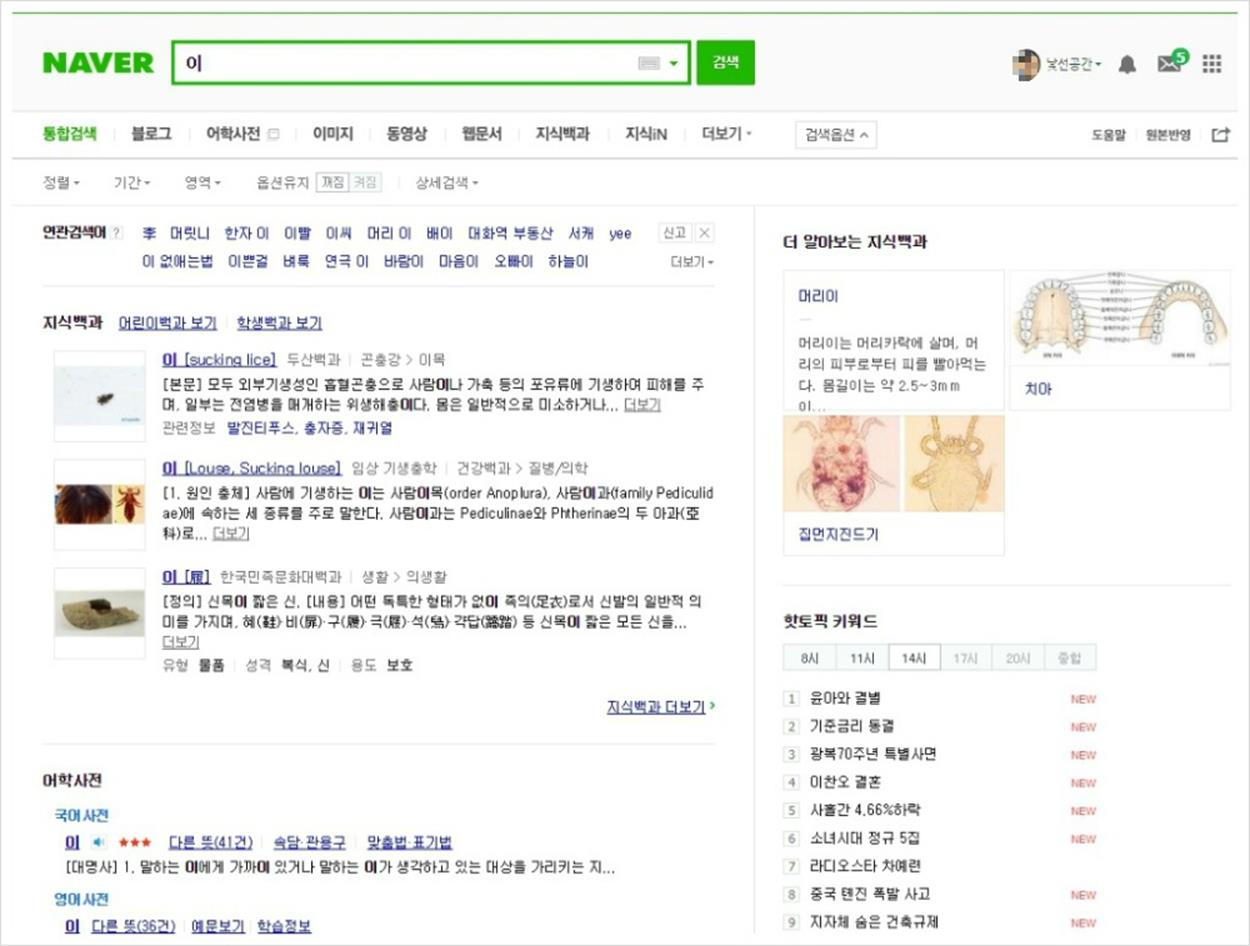Switch to the 이미지 tab

pos(333,133)
